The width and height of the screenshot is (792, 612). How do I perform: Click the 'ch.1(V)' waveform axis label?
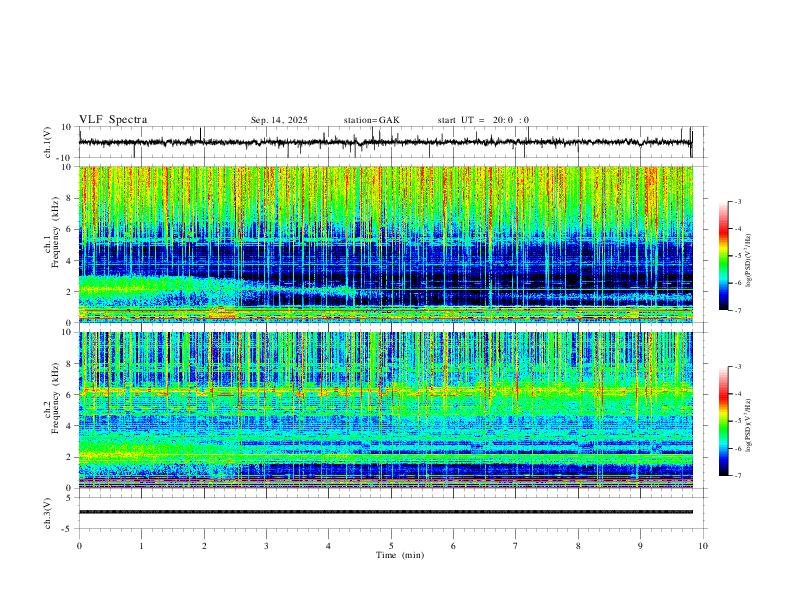coord(48,142)
